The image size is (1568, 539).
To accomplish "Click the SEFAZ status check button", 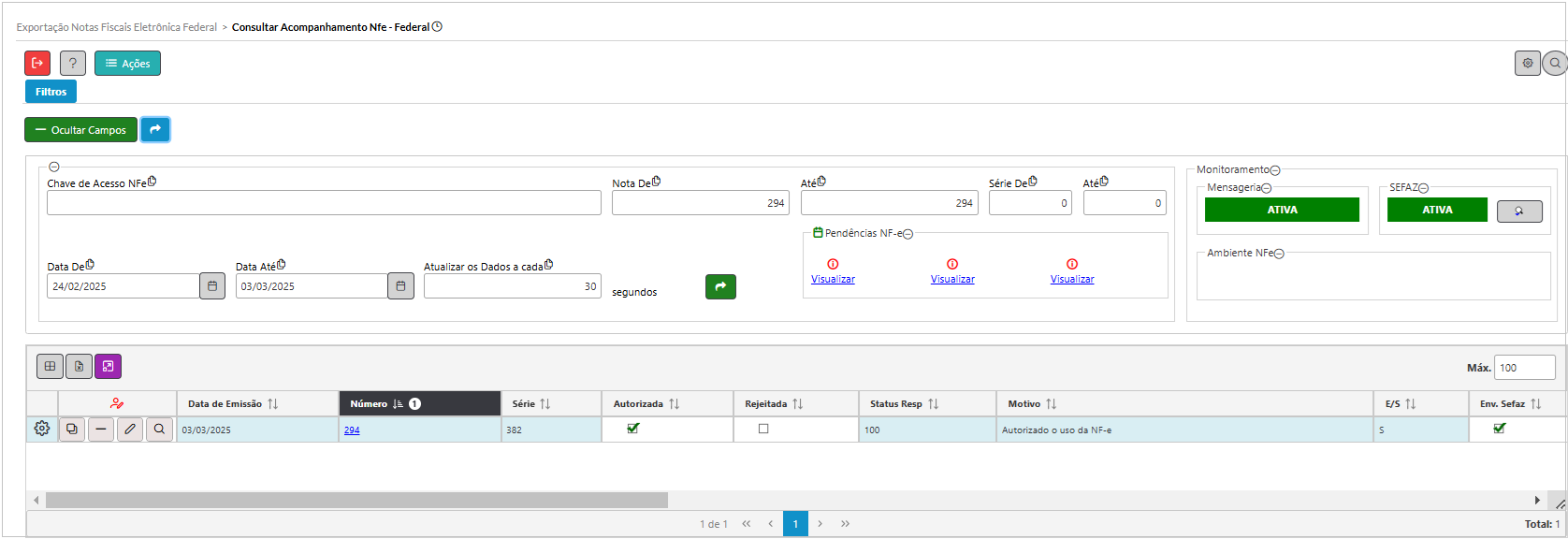I will pyautogui.click(x=1519, y=211).
